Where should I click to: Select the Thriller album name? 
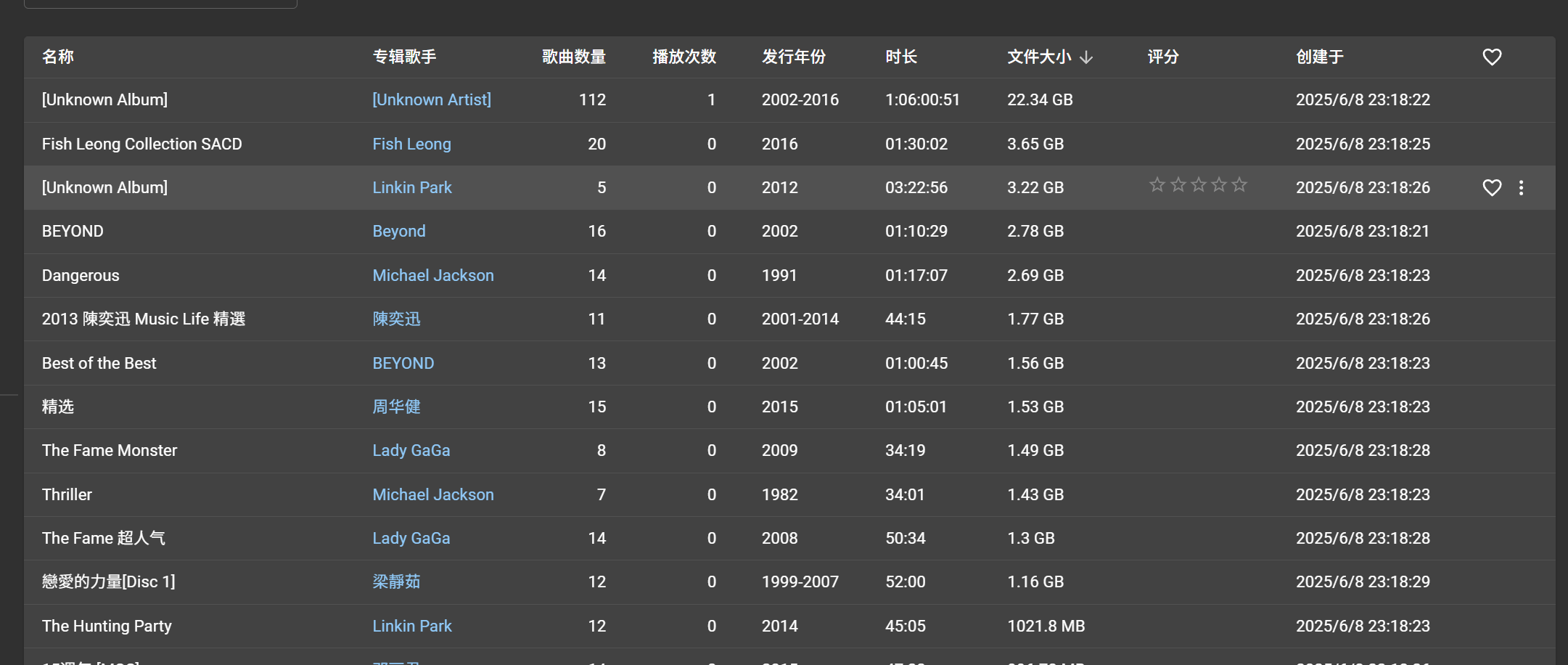click(67, 494)
